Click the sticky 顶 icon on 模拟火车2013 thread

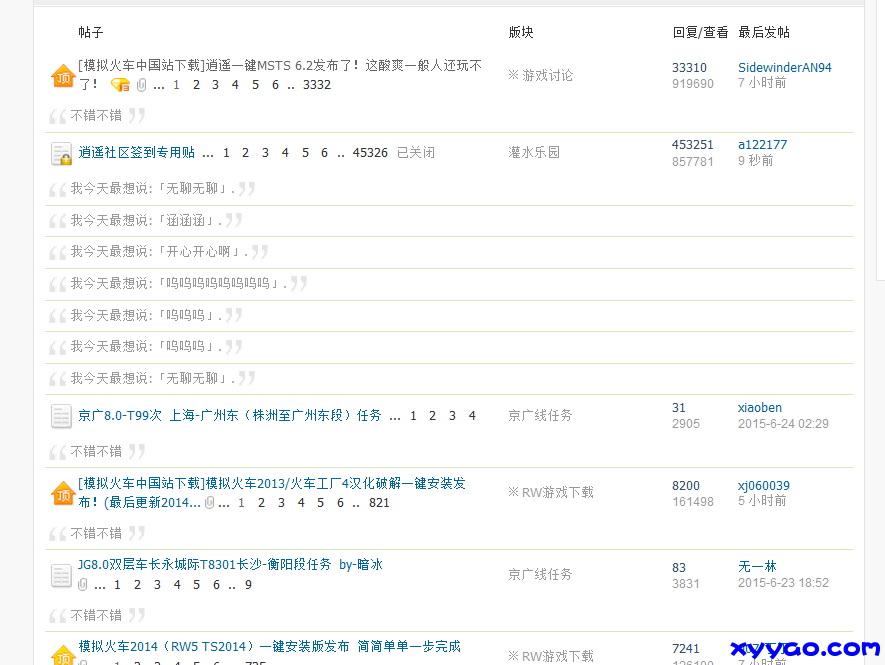pos(62,492)
